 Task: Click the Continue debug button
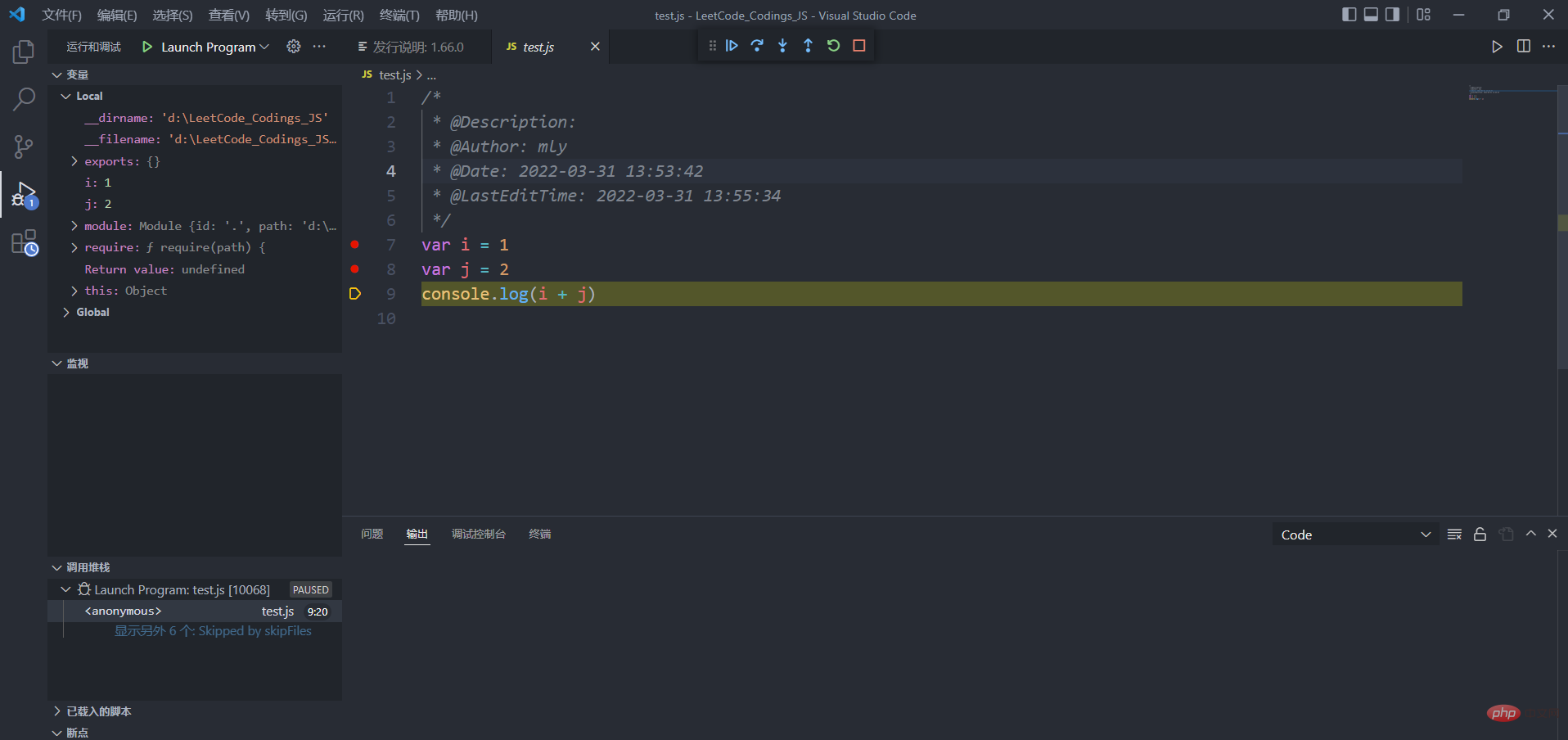coord(732,46)
